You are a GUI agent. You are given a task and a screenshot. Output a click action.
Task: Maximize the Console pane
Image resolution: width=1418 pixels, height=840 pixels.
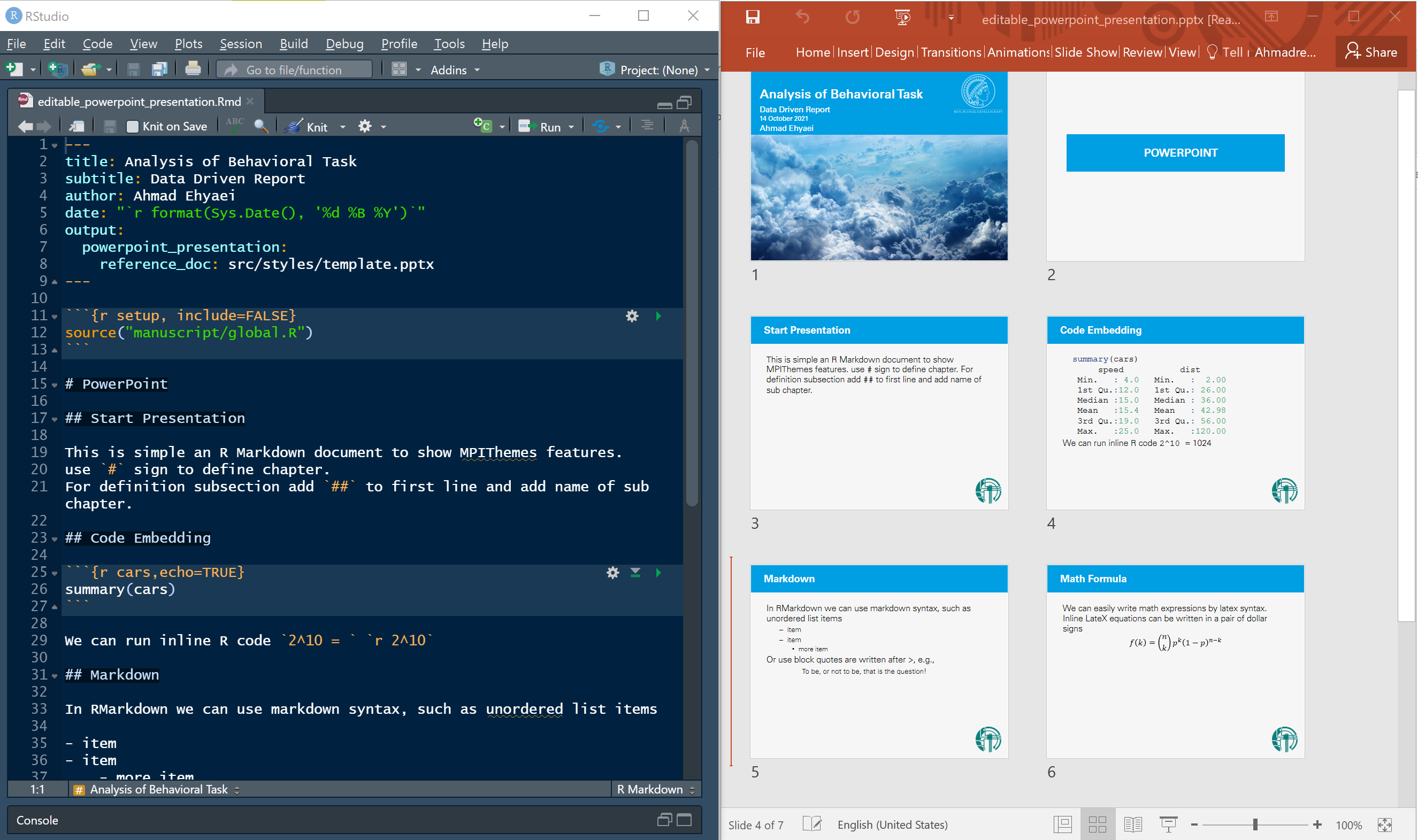tap(684, 820)
